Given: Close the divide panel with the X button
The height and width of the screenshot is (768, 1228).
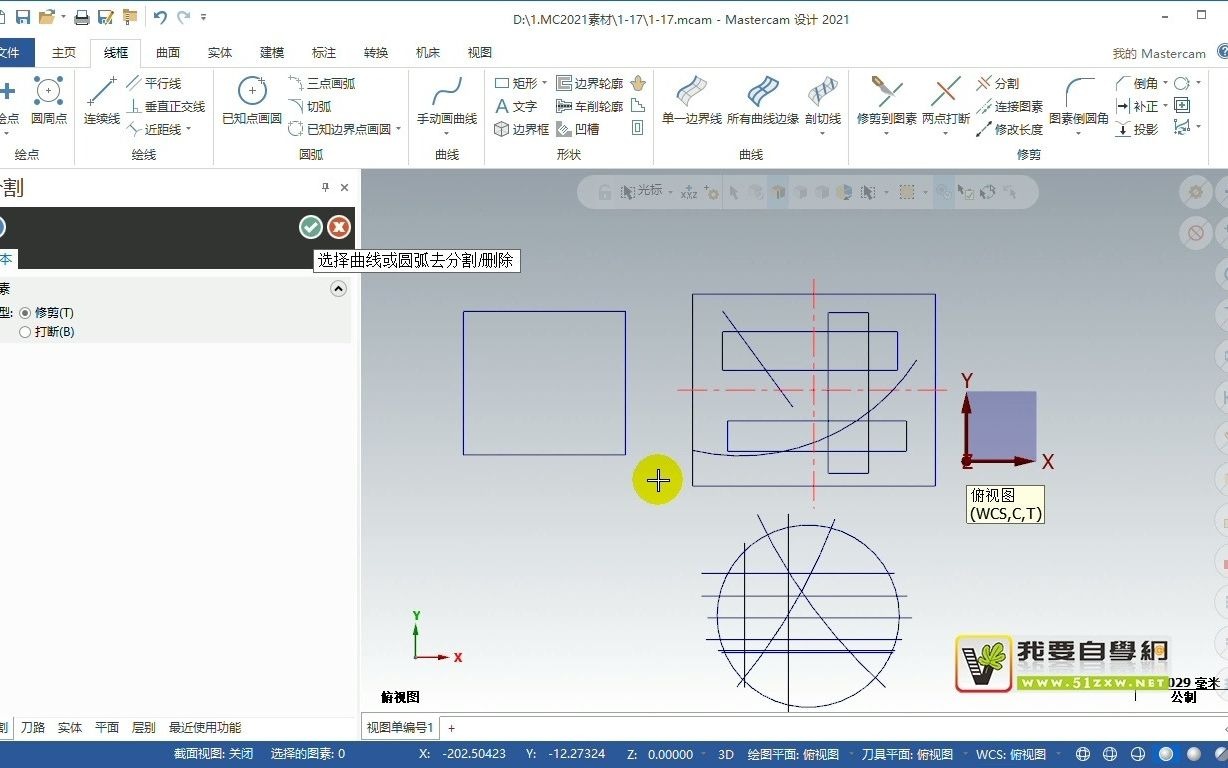Looking at the screenshot, I should 345,187.
